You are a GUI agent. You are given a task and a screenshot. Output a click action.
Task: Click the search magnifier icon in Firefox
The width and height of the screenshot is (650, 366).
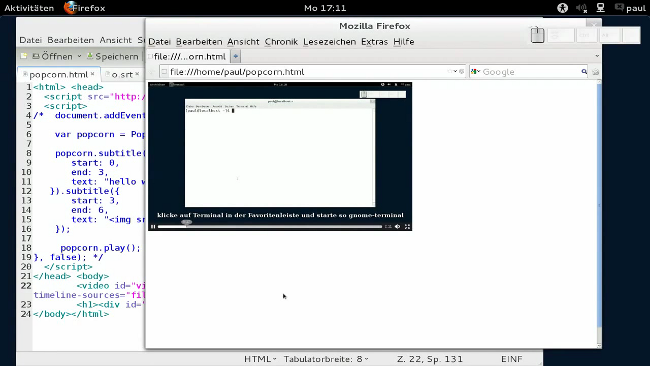click(584, 72)
